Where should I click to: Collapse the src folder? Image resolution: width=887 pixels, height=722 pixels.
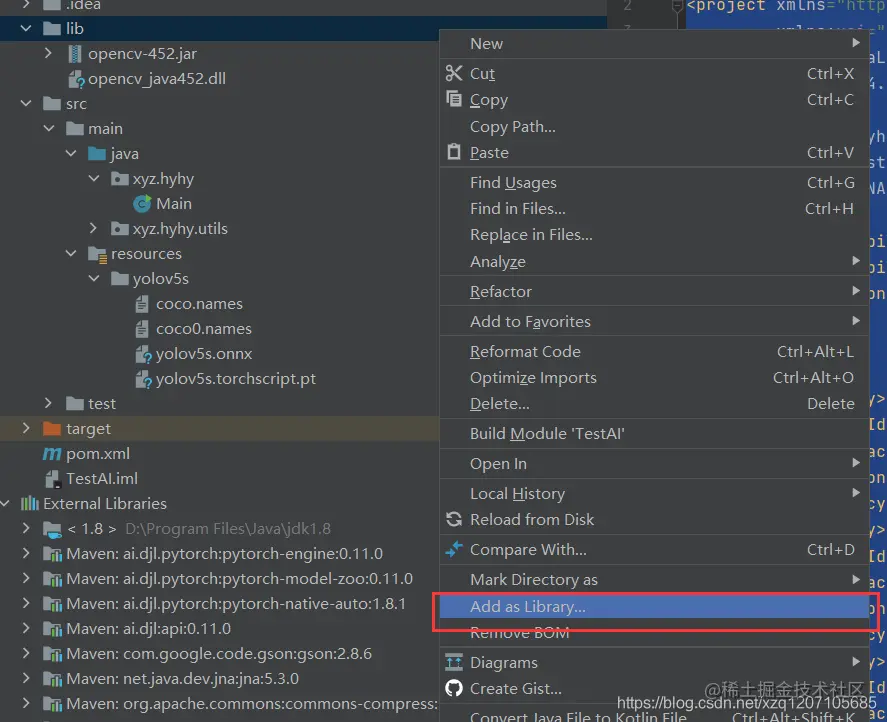[x=26, y=104]
